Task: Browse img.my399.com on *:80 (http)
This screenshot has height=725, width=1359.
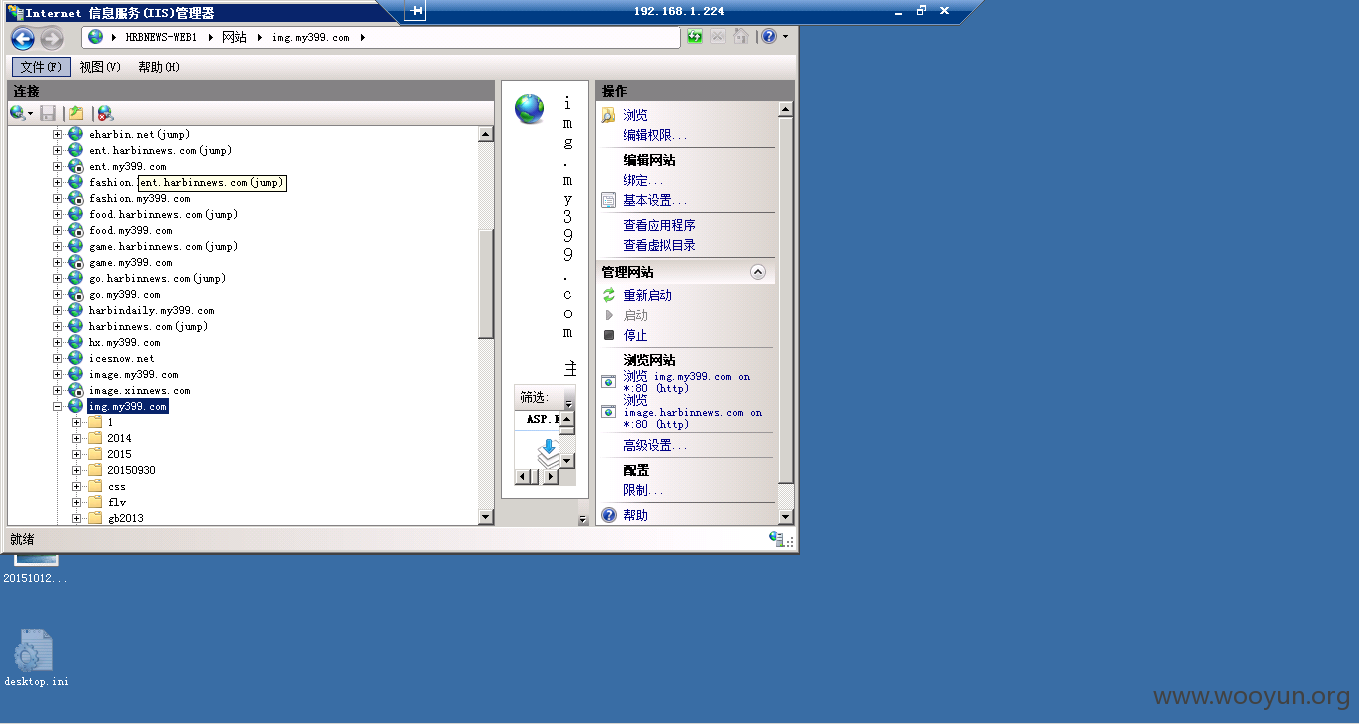Action: [686, 382]
